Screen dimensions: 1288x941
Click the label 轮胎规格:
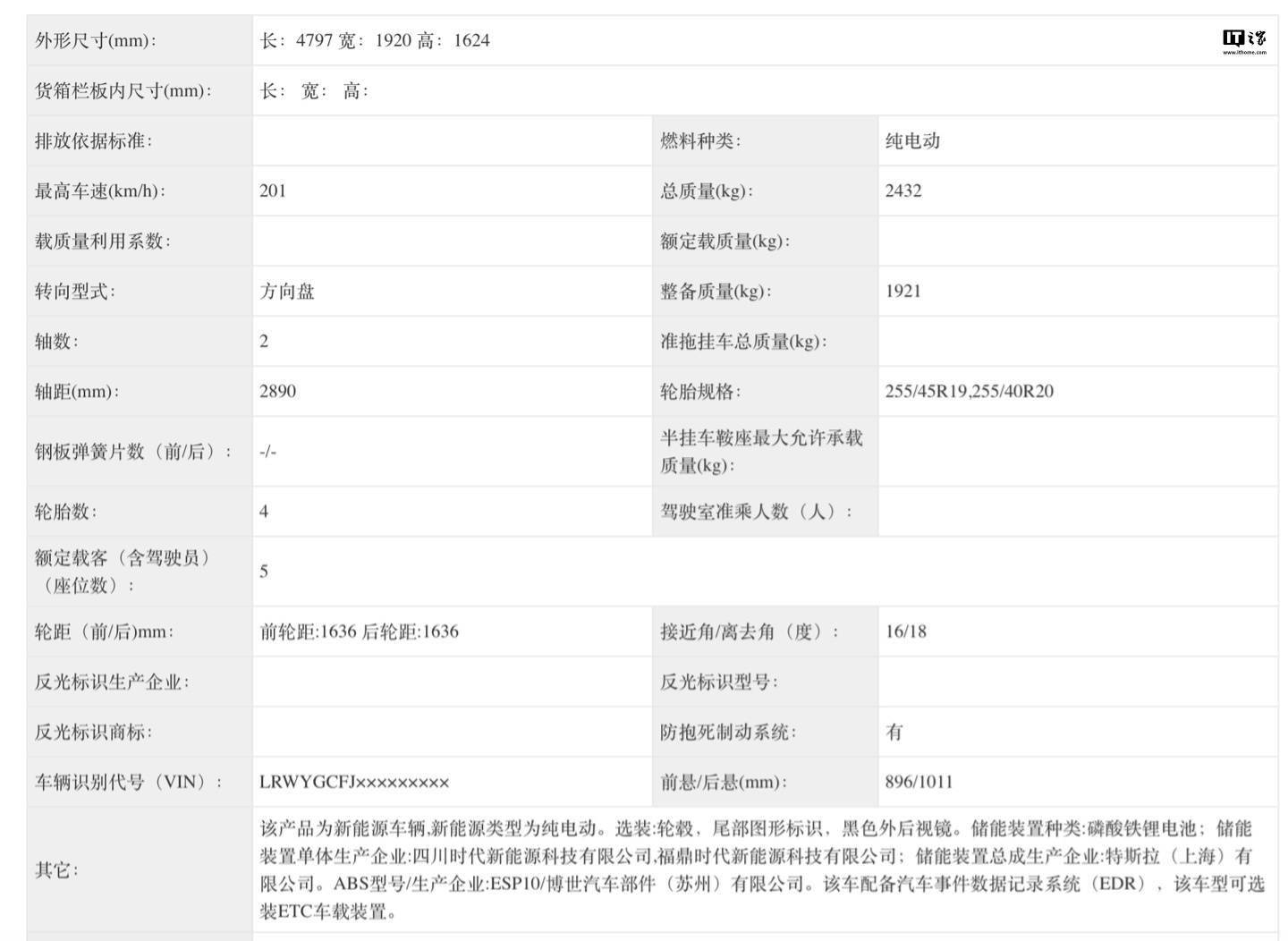click(701, 391)
